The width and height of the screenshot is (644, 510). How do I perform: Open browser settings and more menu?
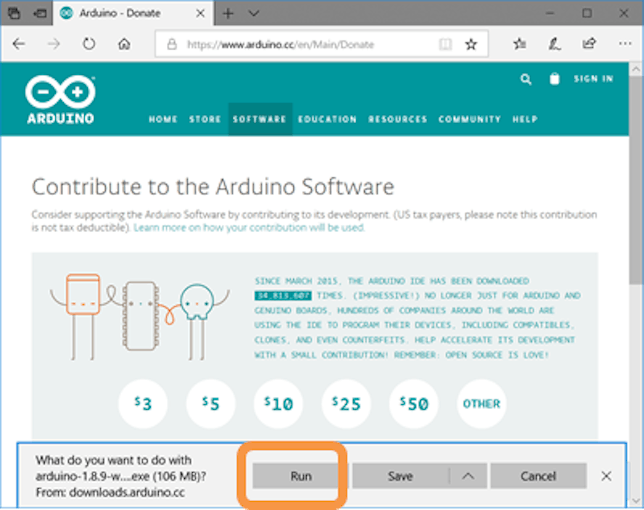tap(625, 44)
